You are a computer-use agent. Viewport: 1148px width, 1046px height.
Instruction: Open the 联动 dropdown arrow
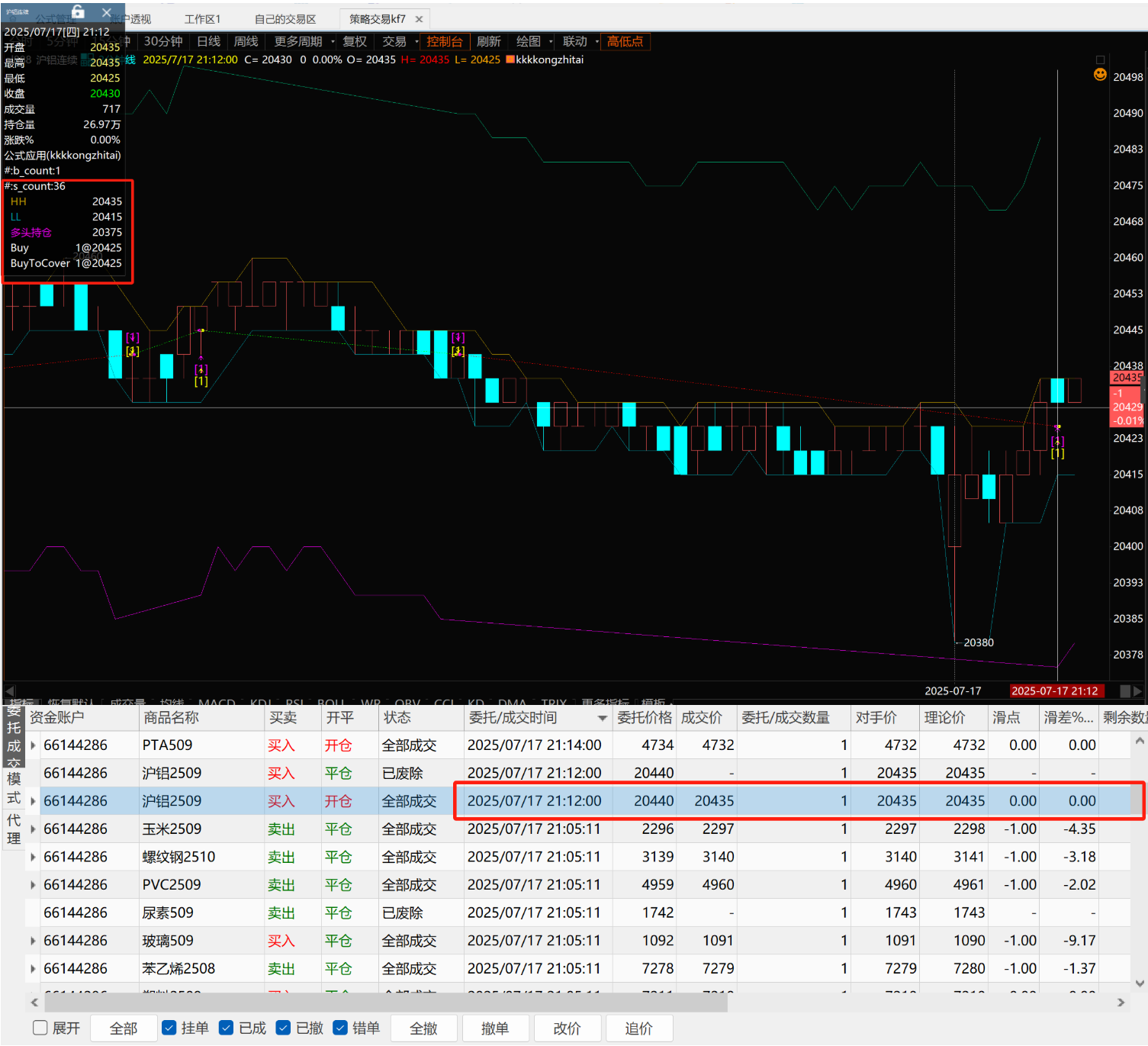coord(597,42)
